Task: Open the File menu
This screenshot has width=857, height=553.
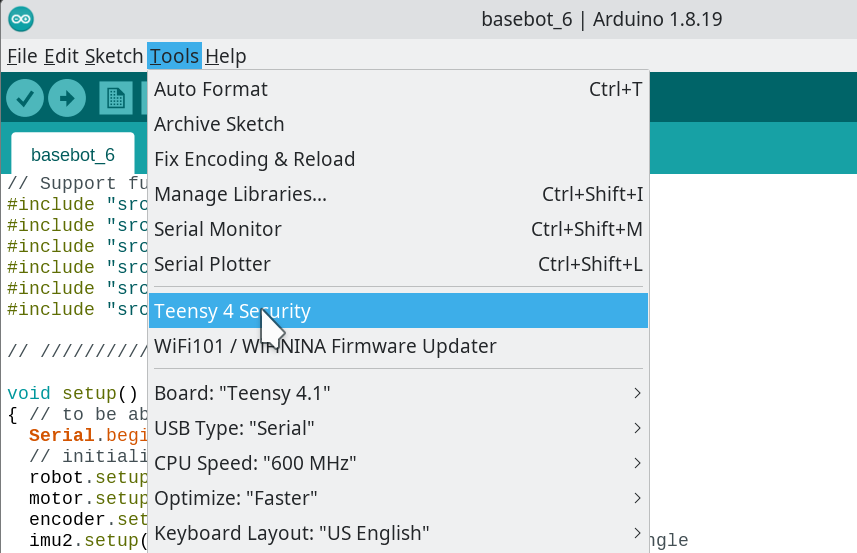Action: [22, 56]
